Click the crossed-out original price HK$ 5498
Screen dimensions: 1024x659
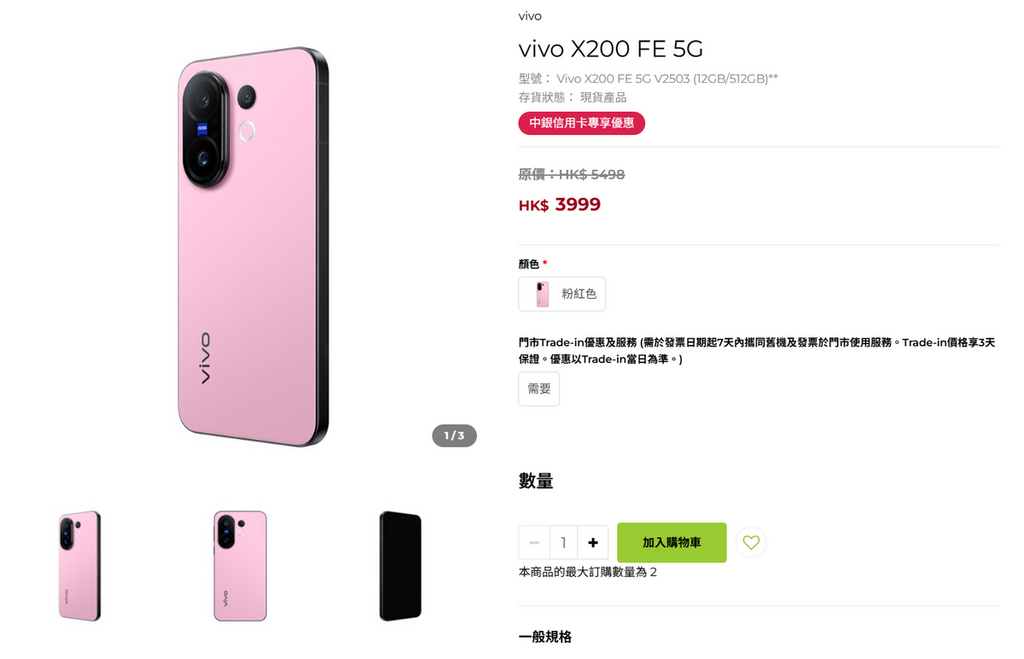pos(571,174)
